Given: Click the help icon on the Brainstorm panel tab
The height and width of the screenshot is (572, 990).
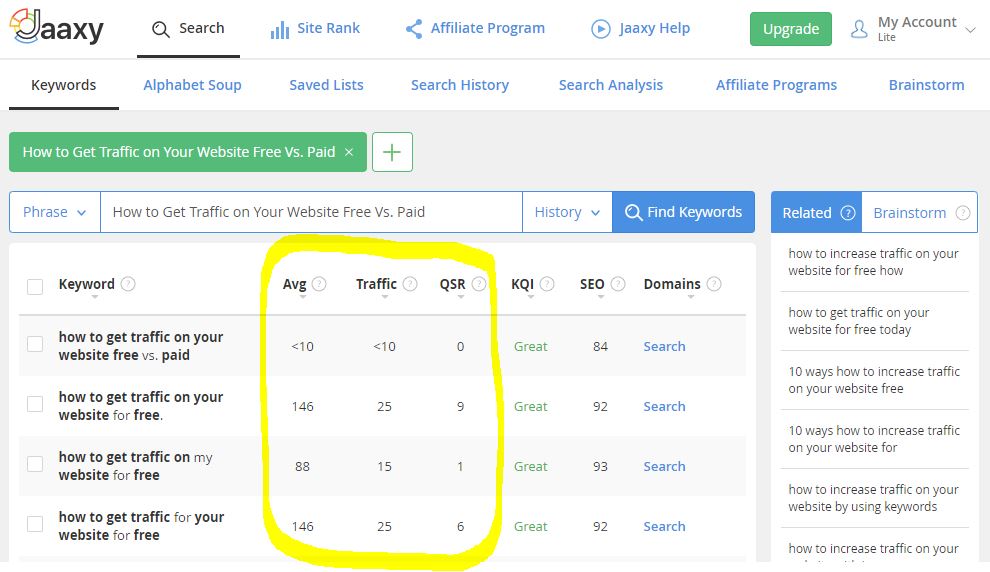Looking at the screenshot, I should [x=963, y=213].
